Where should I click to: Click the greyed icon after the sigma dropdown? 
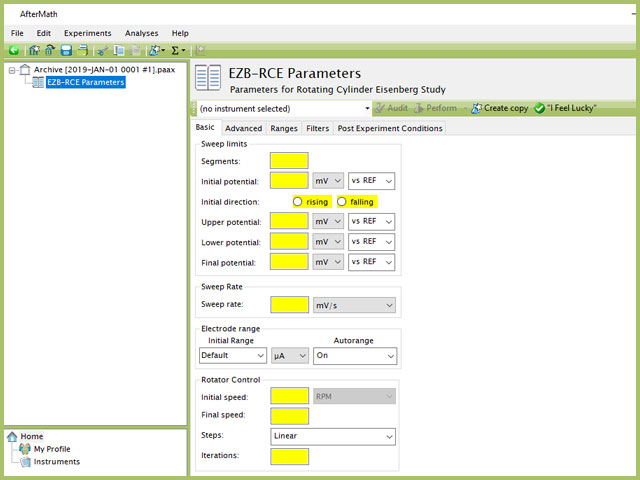tap(200, 50)
